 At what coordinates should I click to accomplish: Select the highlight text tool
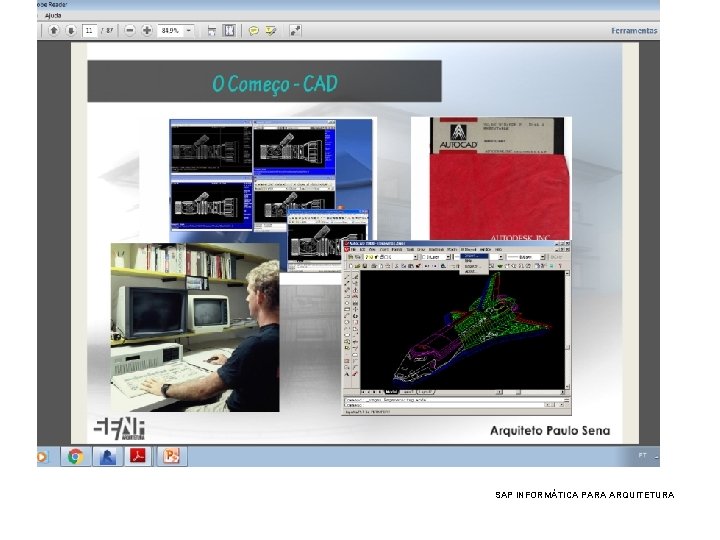click(271, 31)
